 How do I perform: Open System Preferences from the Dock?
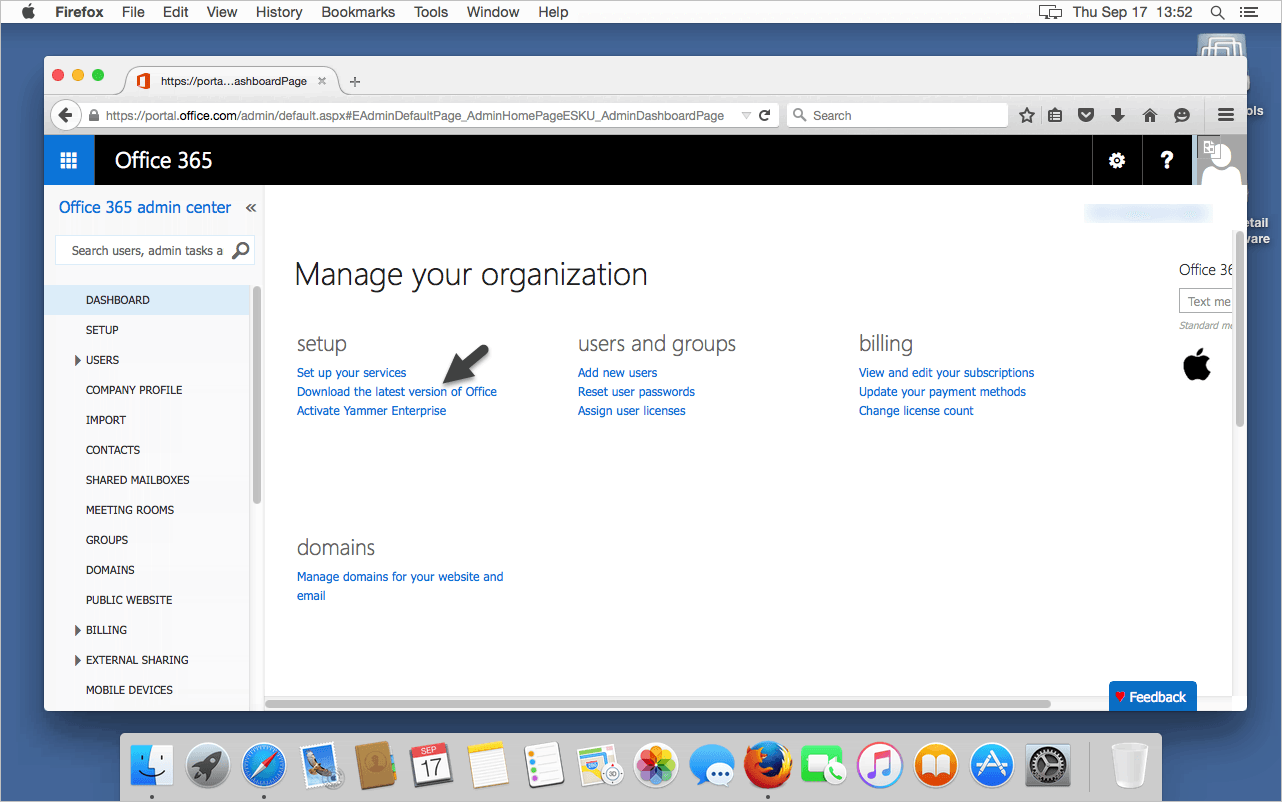point(1047,767)
